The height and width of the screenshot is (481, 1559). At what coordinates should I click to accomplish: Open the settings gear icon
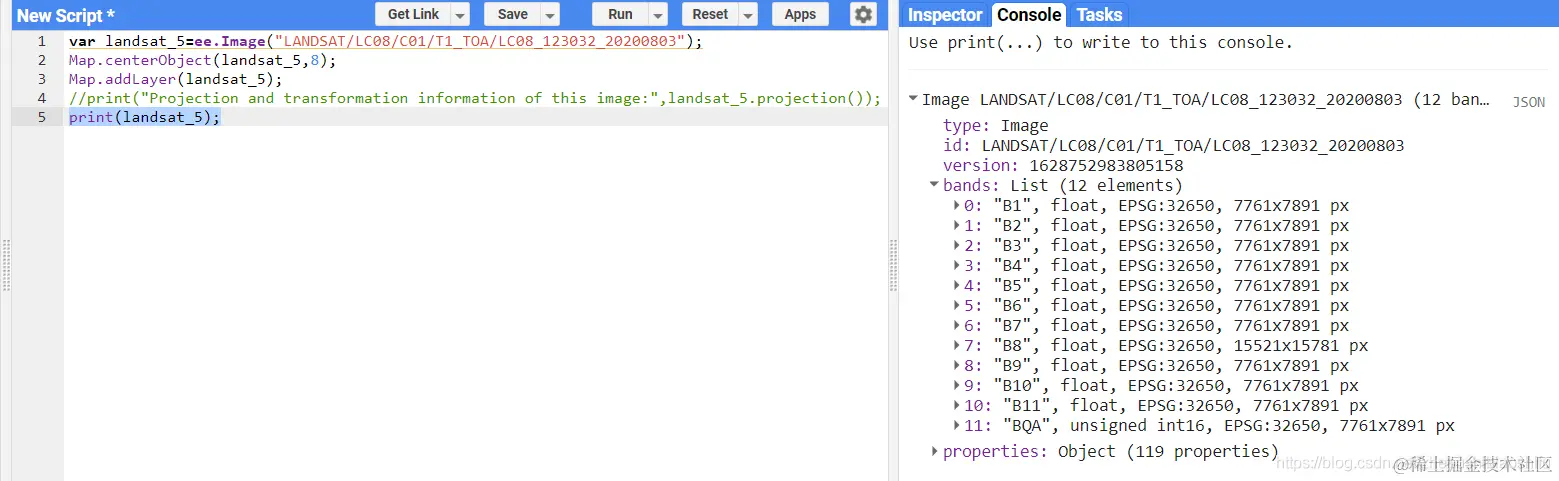click(x=863, y=14)
